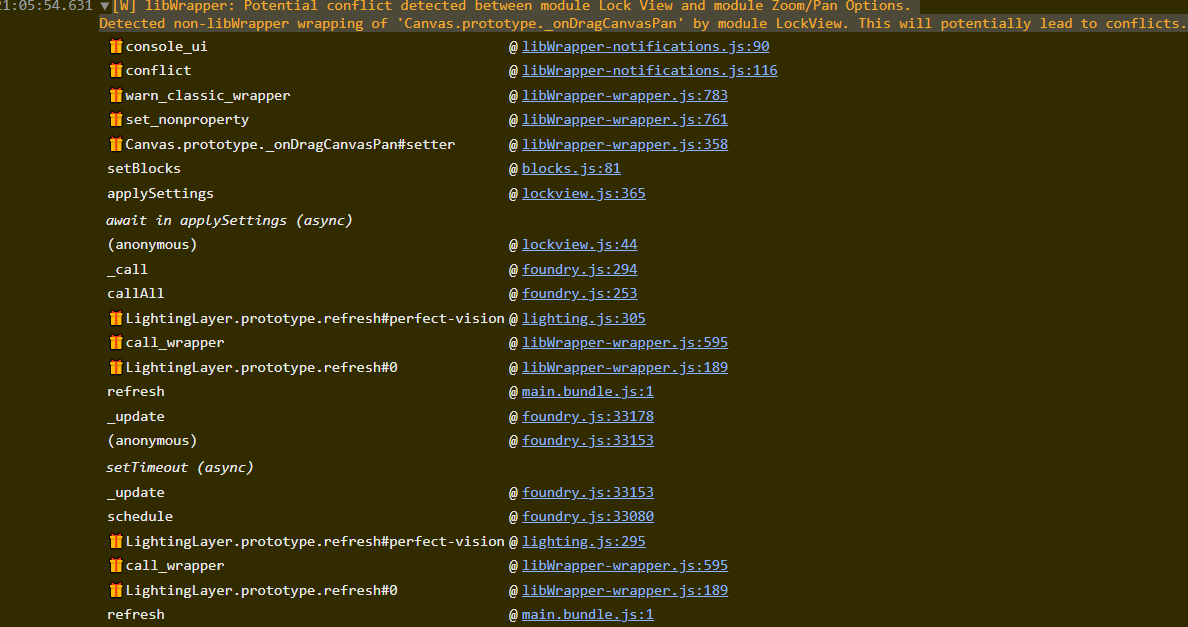Click gift icon by Canvas.prototype._onDragCanvasPan#setter
This screenshot has width=1188, height=627.
116,144
